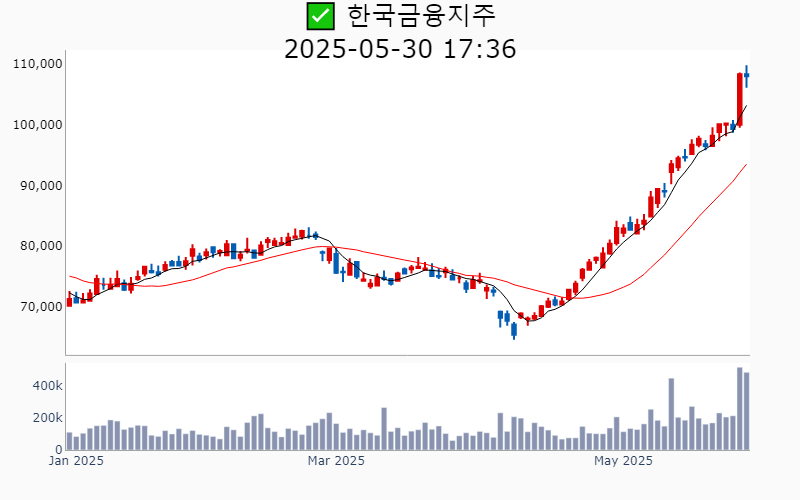Click the mid-May volume spike bar above 400k
Screen dimensions: 800x500
click(671, 414)
